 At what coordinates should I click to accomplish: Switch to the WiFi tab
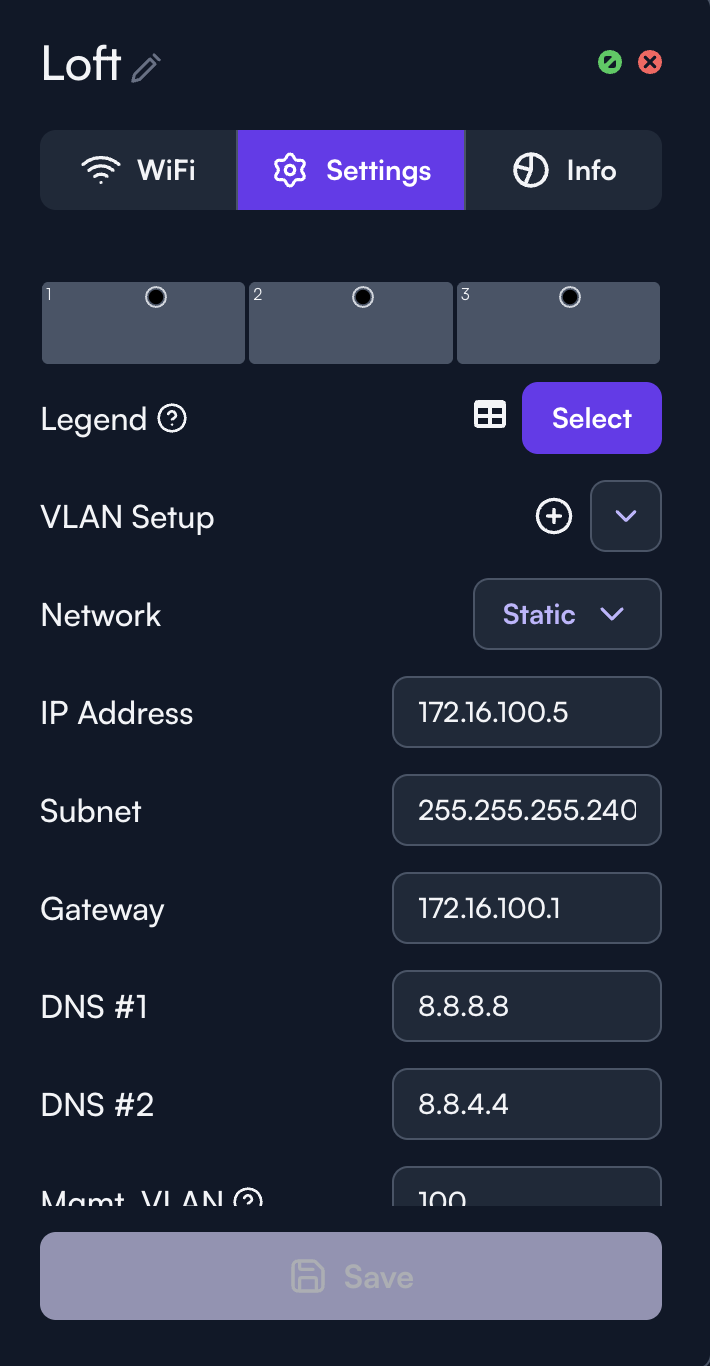[138, 170]
